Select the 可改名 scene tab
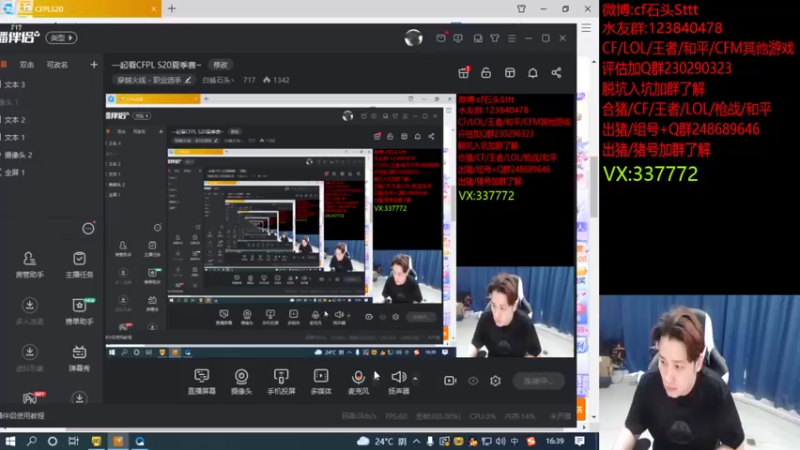This screenshot has width=800, height=450. [x=57, y=65]
